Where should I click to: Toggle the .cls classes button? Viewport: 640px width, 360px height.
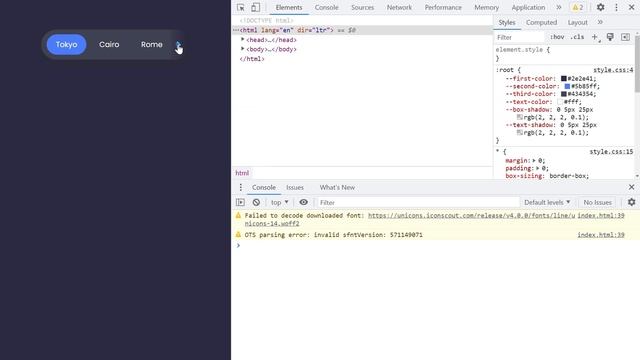[577, 37]
